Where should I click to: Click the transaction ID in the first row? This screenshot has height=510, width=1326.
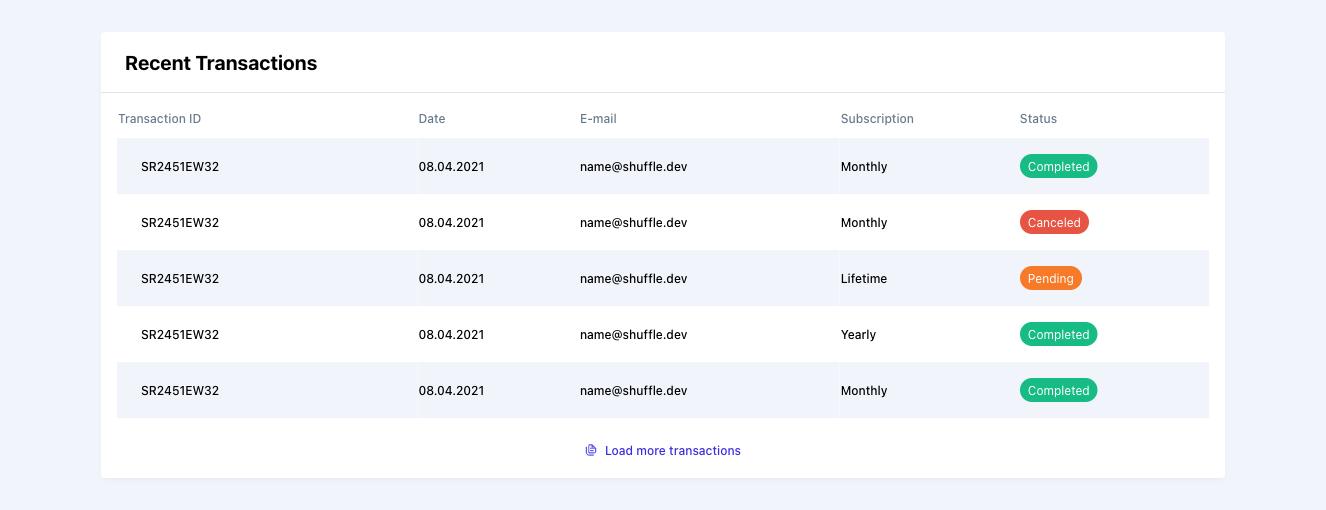tap(180, 167)
